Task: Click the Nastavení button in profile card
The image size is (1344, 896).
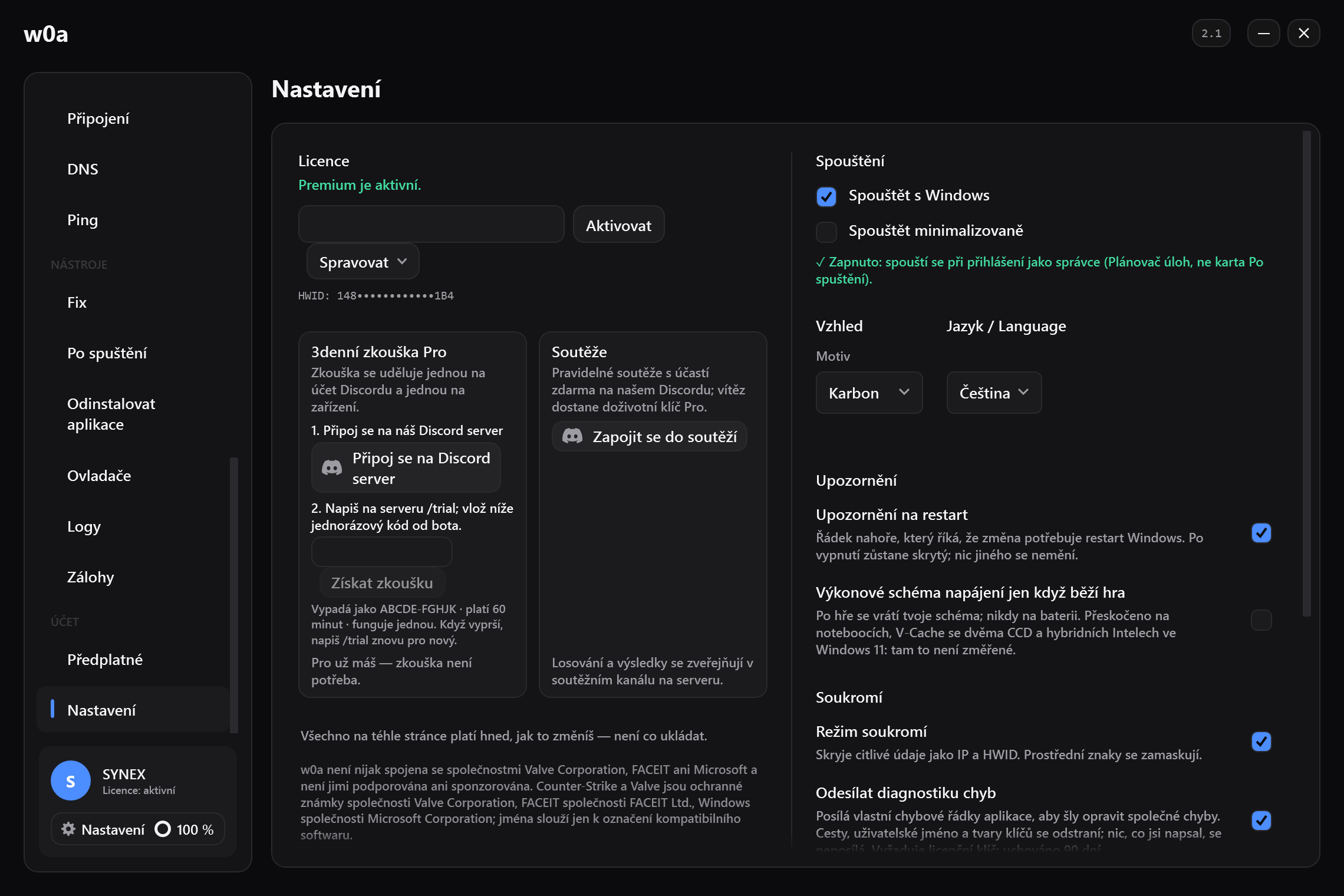Action: click(104, 829)
